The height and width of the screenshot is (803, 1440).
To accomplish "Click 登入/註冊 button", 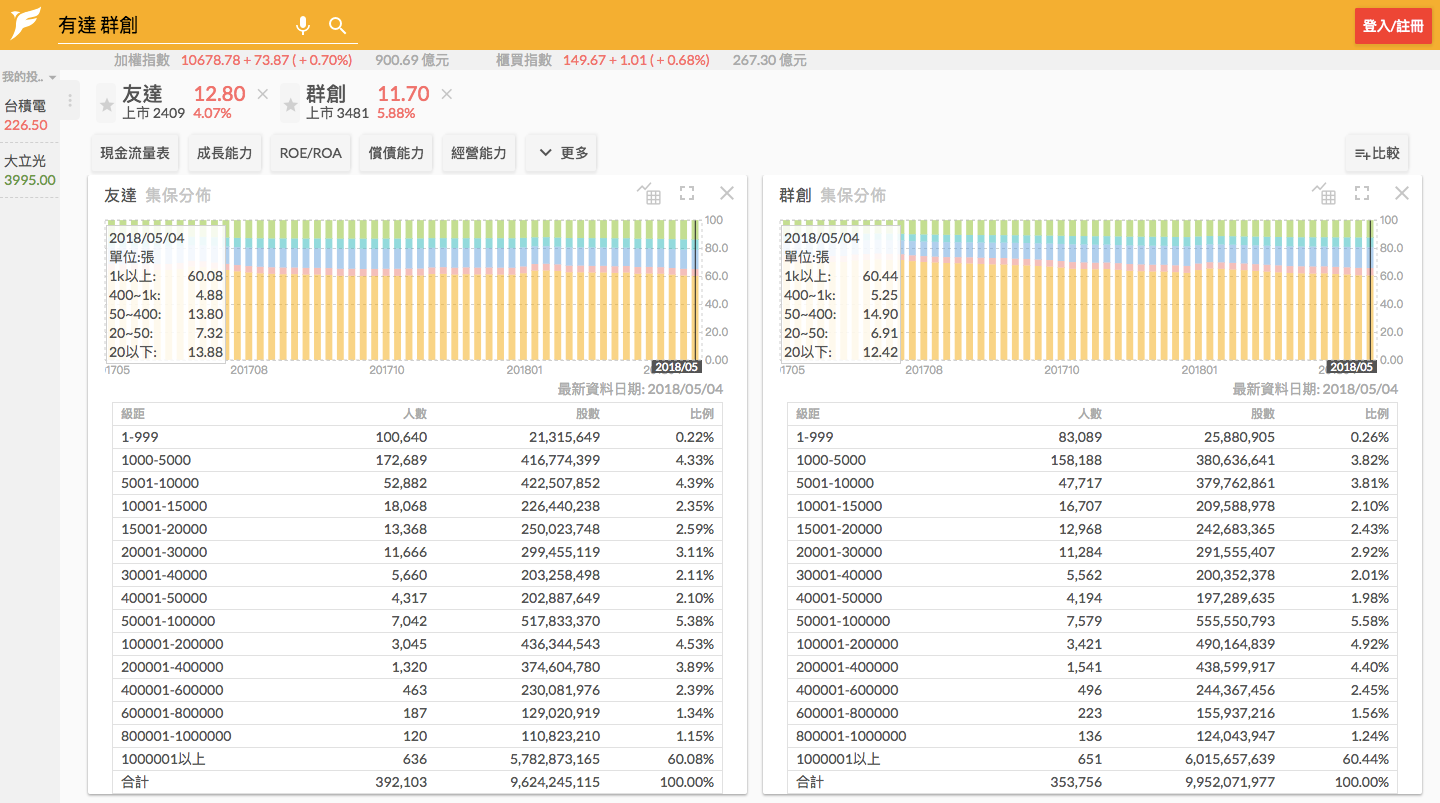I will 1393,26.
